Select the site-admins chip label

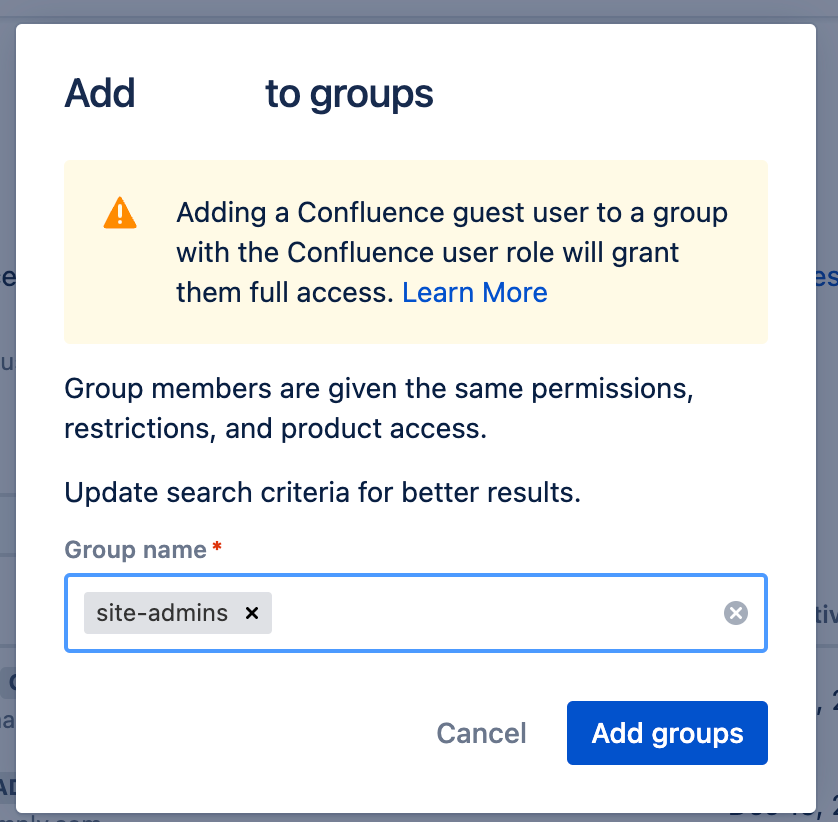pos(162,612)
